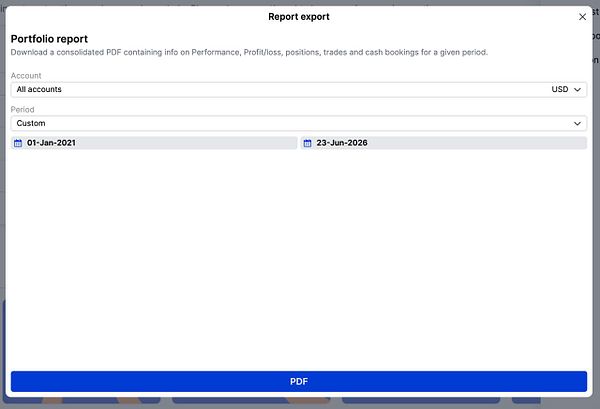
Task: Edit the start date 01-Jan-2021 field
Action: tap(154, 143)
